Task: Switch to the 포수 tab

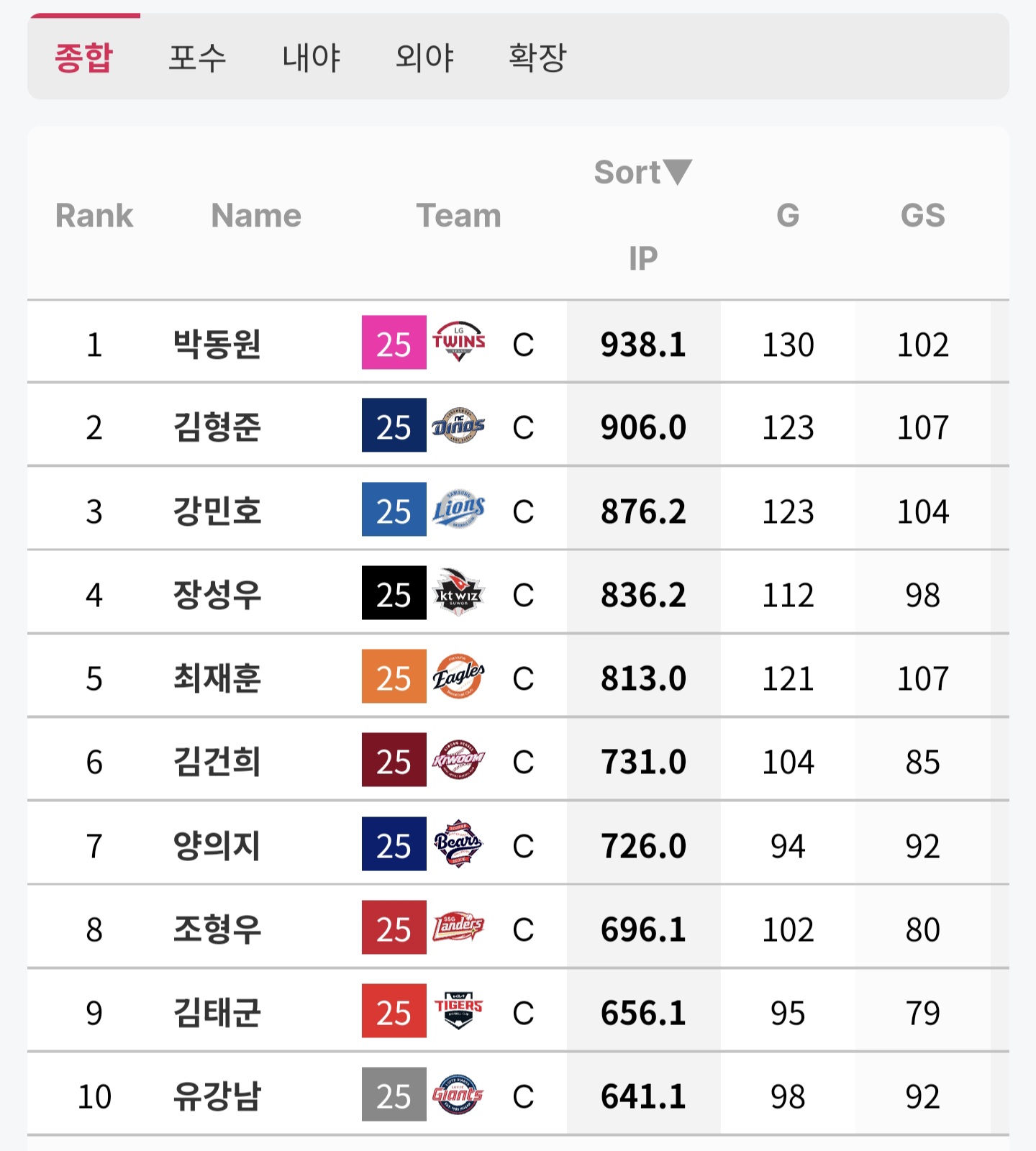Action: (197, 58)
